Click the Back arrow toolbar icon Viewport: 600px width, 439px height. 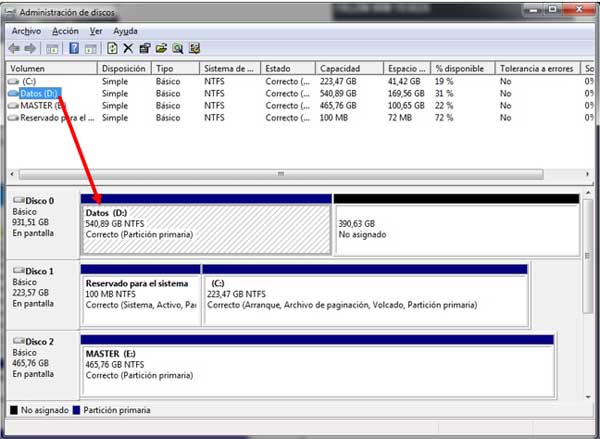coord(14,48)
